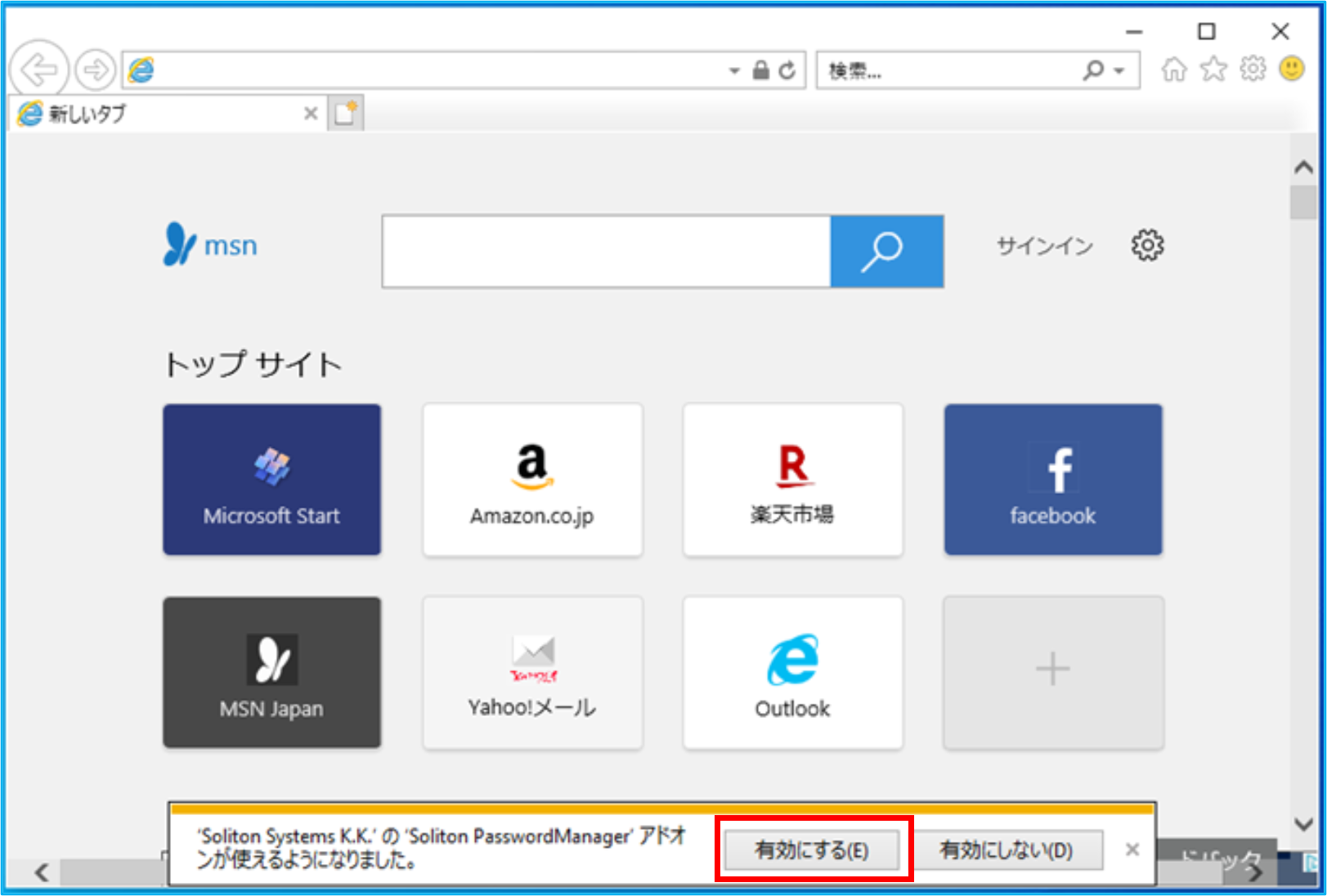Open msn page settings gear
This screenshot has width=1327, height=896.
(1147, 245)
